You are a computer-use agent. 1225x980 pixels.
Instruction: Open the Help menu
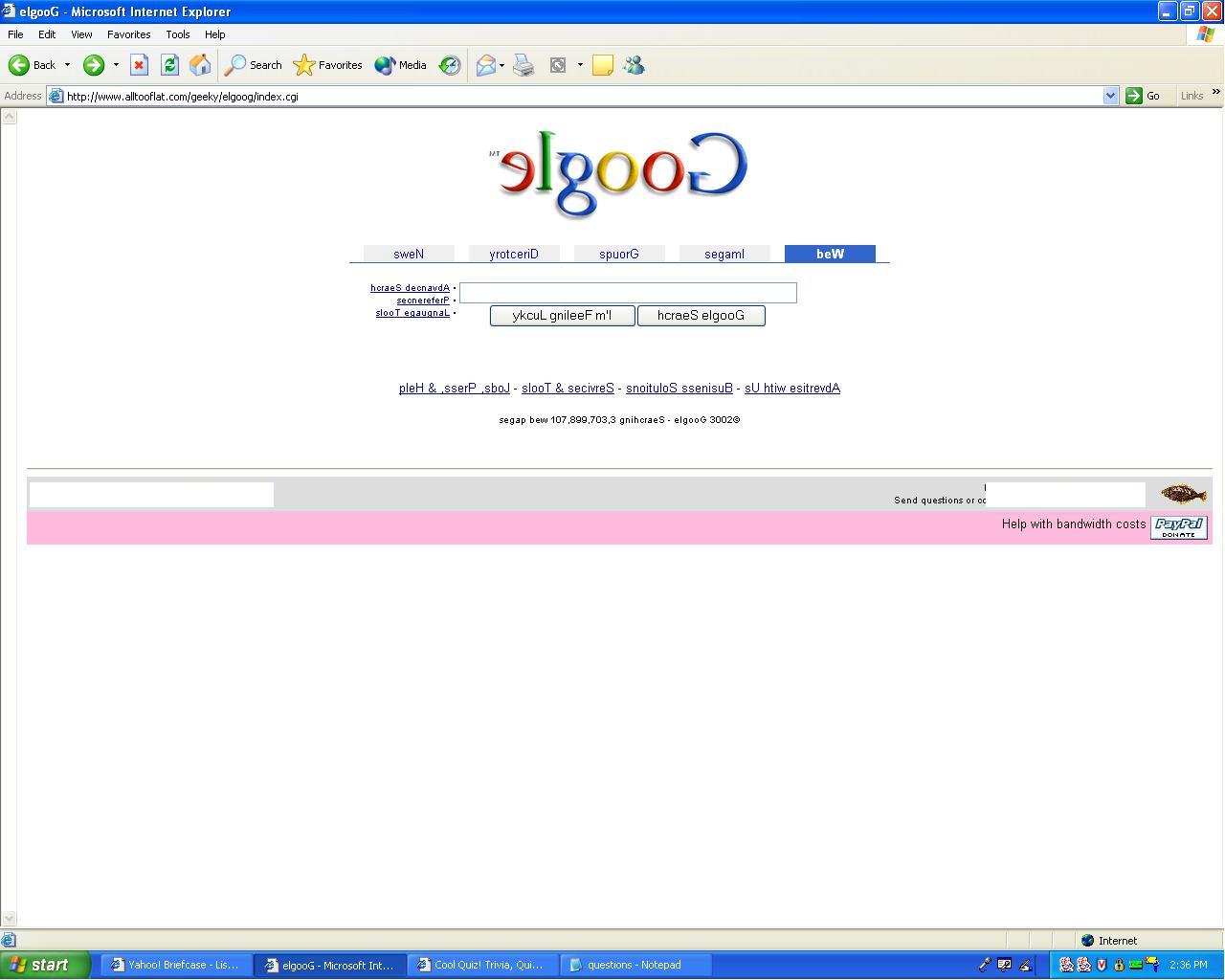214,34
